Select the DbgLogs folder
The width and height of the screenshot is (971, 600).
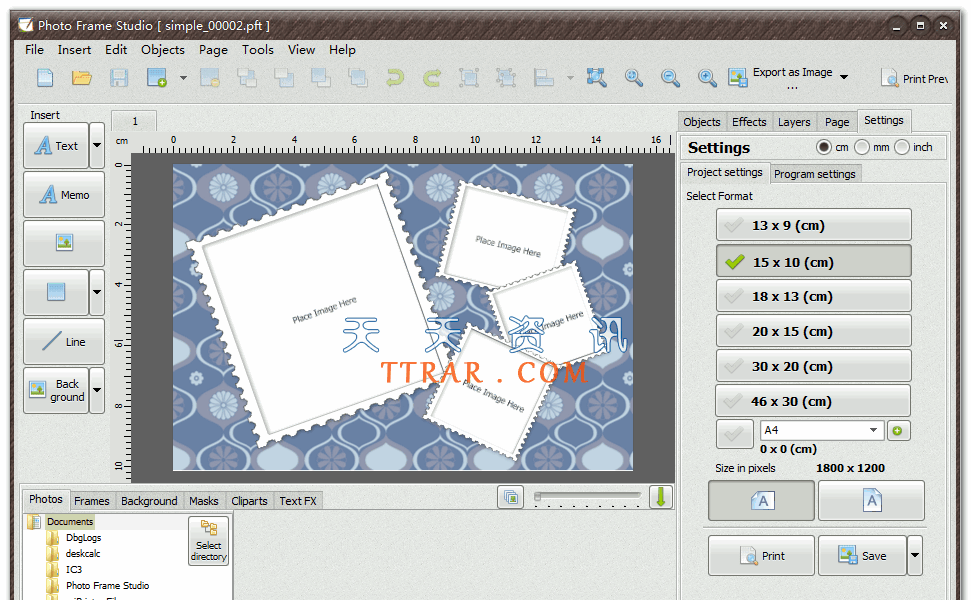click(83, 537)
